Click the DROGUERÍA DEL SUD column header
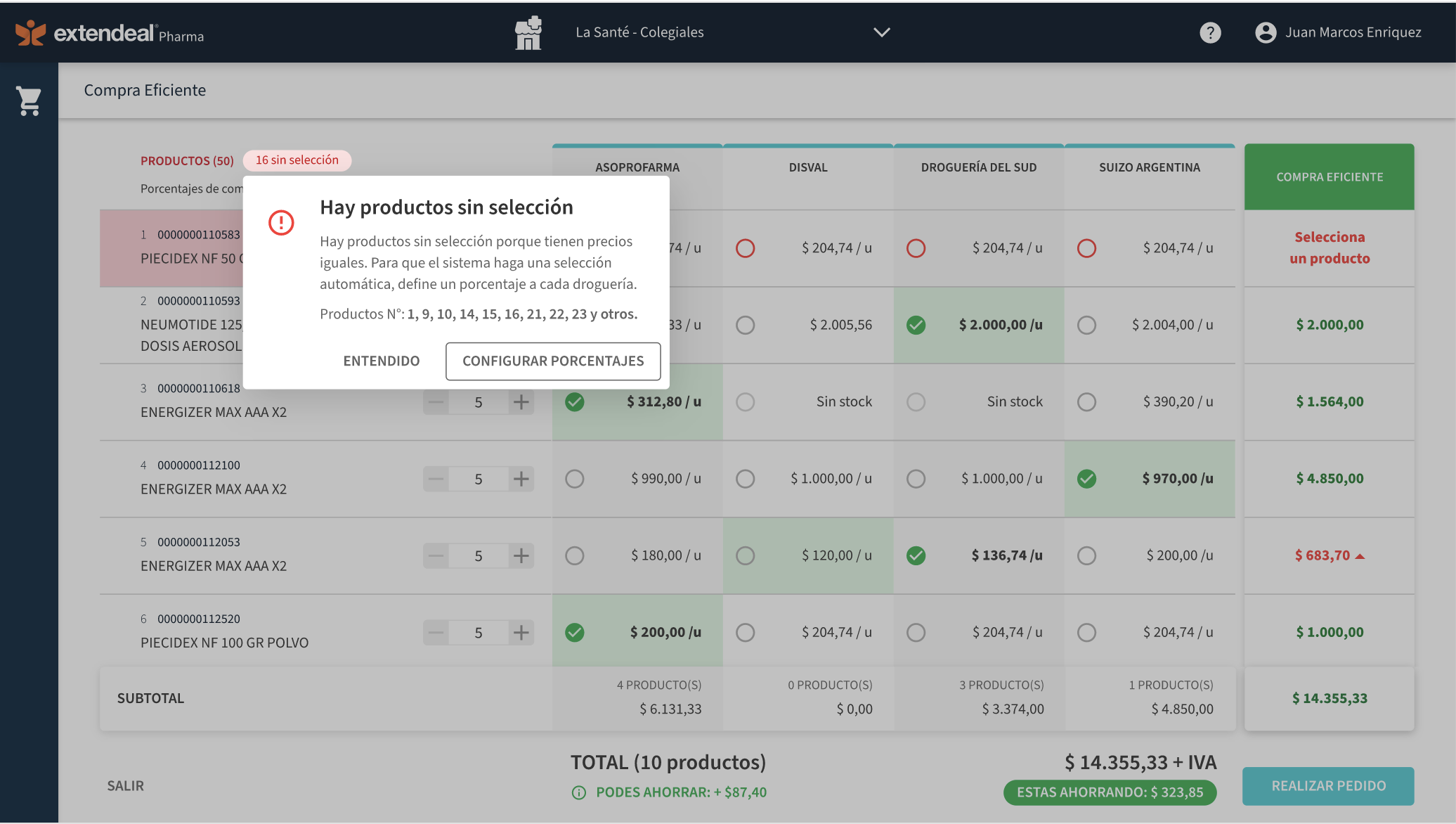The height and width of the screenshot is (824, 1456). pyautogui.click(x=979, y=167)
